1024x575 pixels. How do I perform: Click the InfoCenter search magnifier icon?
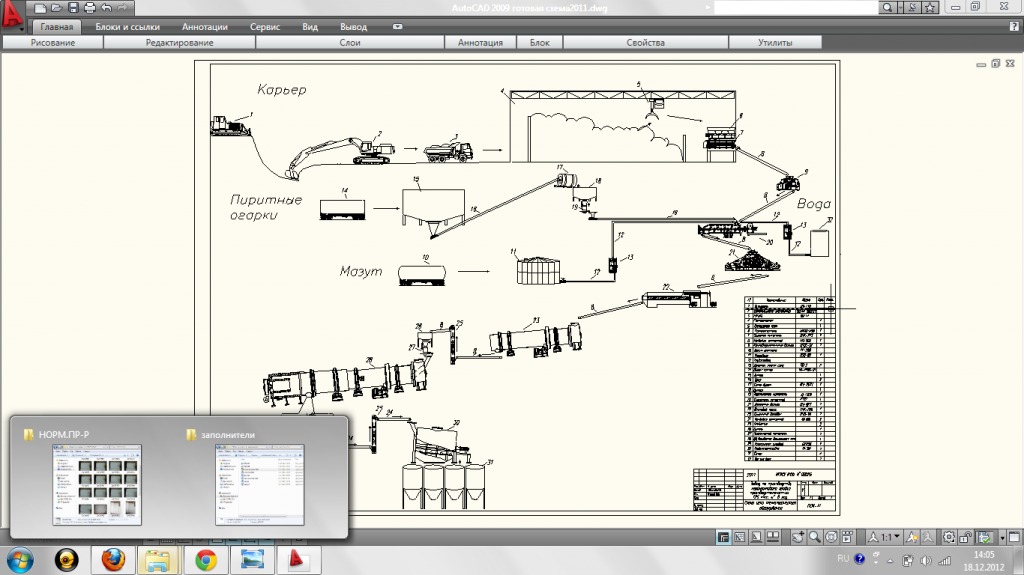(x=887, y=7)
